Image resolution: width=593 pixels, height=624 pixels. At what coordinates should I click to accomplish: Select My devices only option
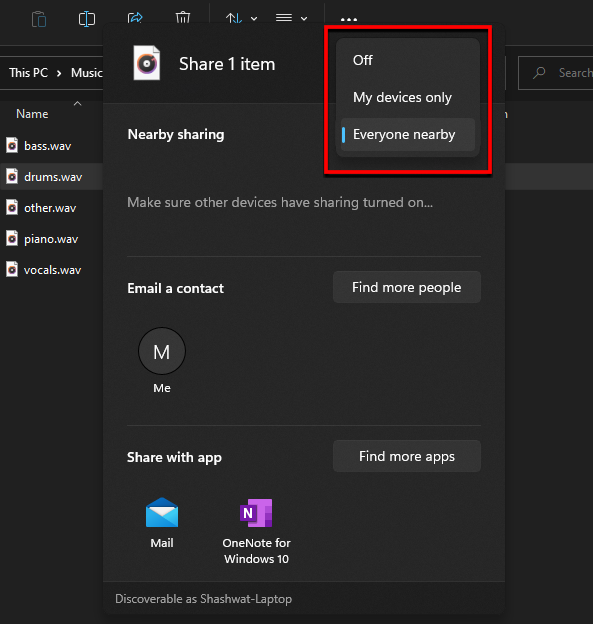[x=408, y=98]
